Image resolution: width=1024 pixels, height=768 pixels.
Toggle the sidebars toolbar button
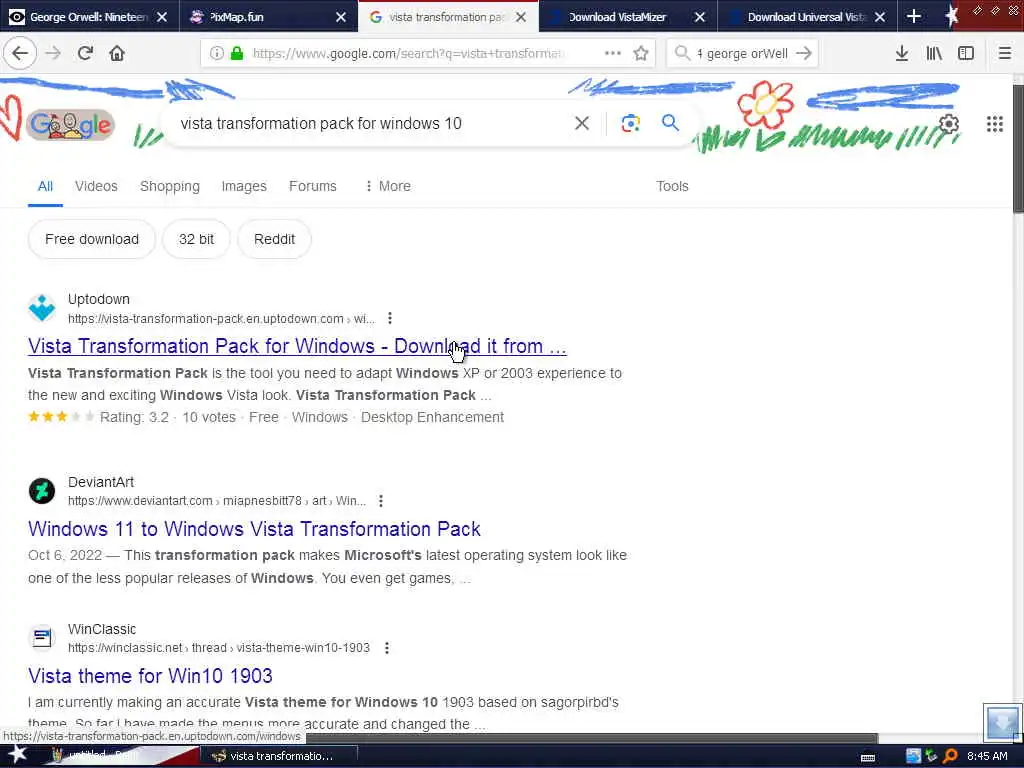pyautogui.click(x=966, y=53)
